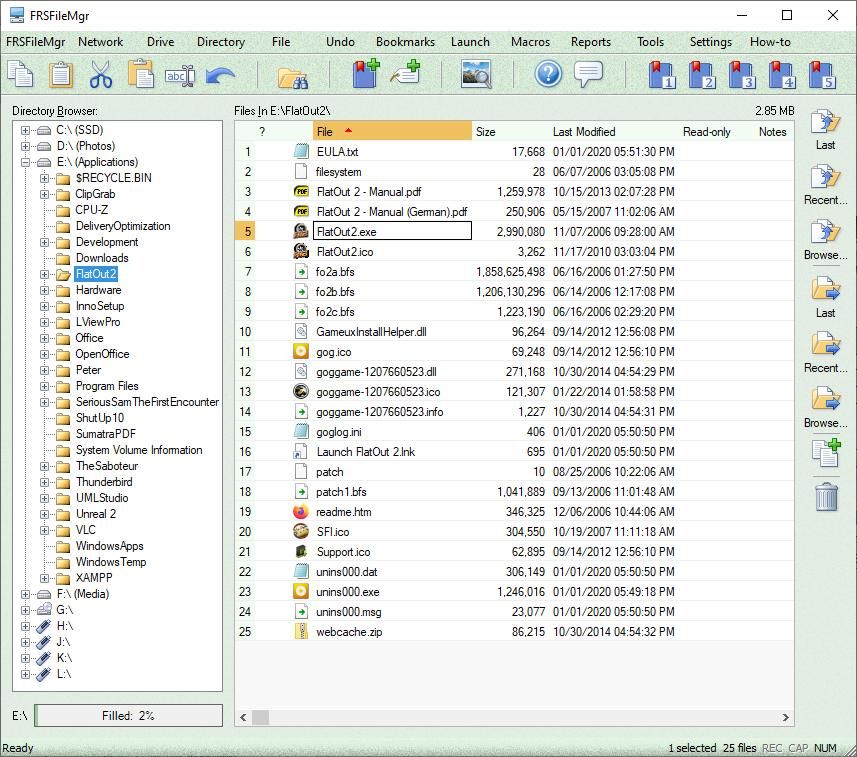Click the paste clipboard icon
This screenshot has width=857, height=757.
coord(61,75)
